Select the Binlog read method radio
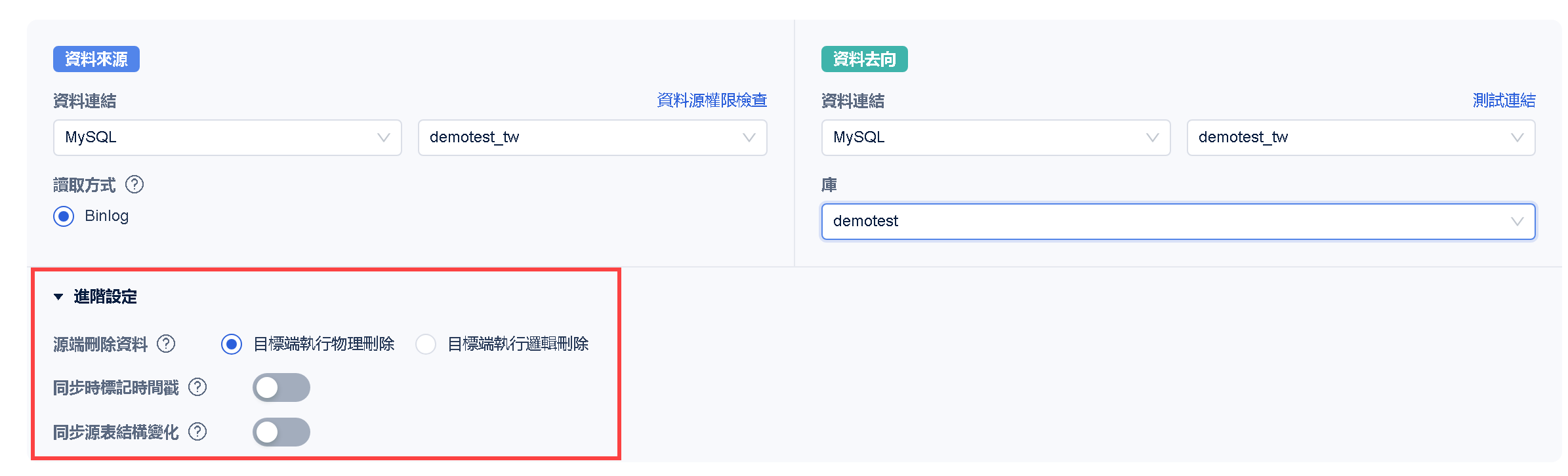 coord(64,216)
